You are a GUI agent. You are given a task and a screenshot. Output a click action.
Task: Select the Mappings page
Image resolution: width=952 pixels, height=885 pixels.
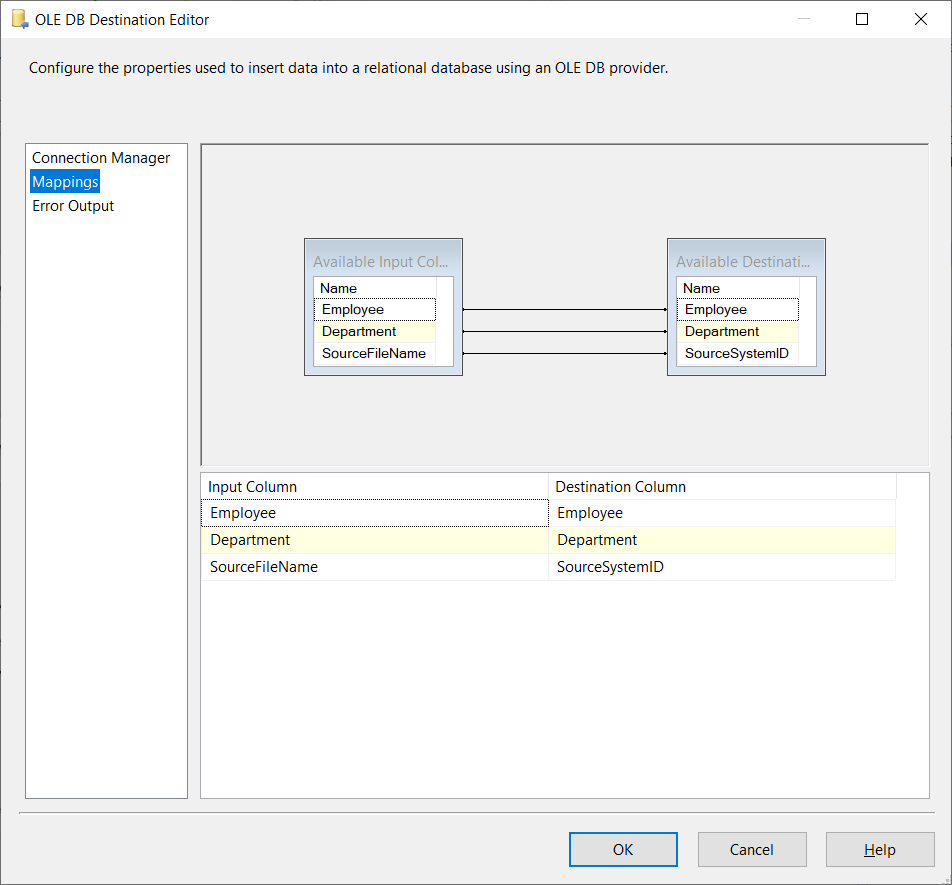pyautogui.click(x=65, y=182)
